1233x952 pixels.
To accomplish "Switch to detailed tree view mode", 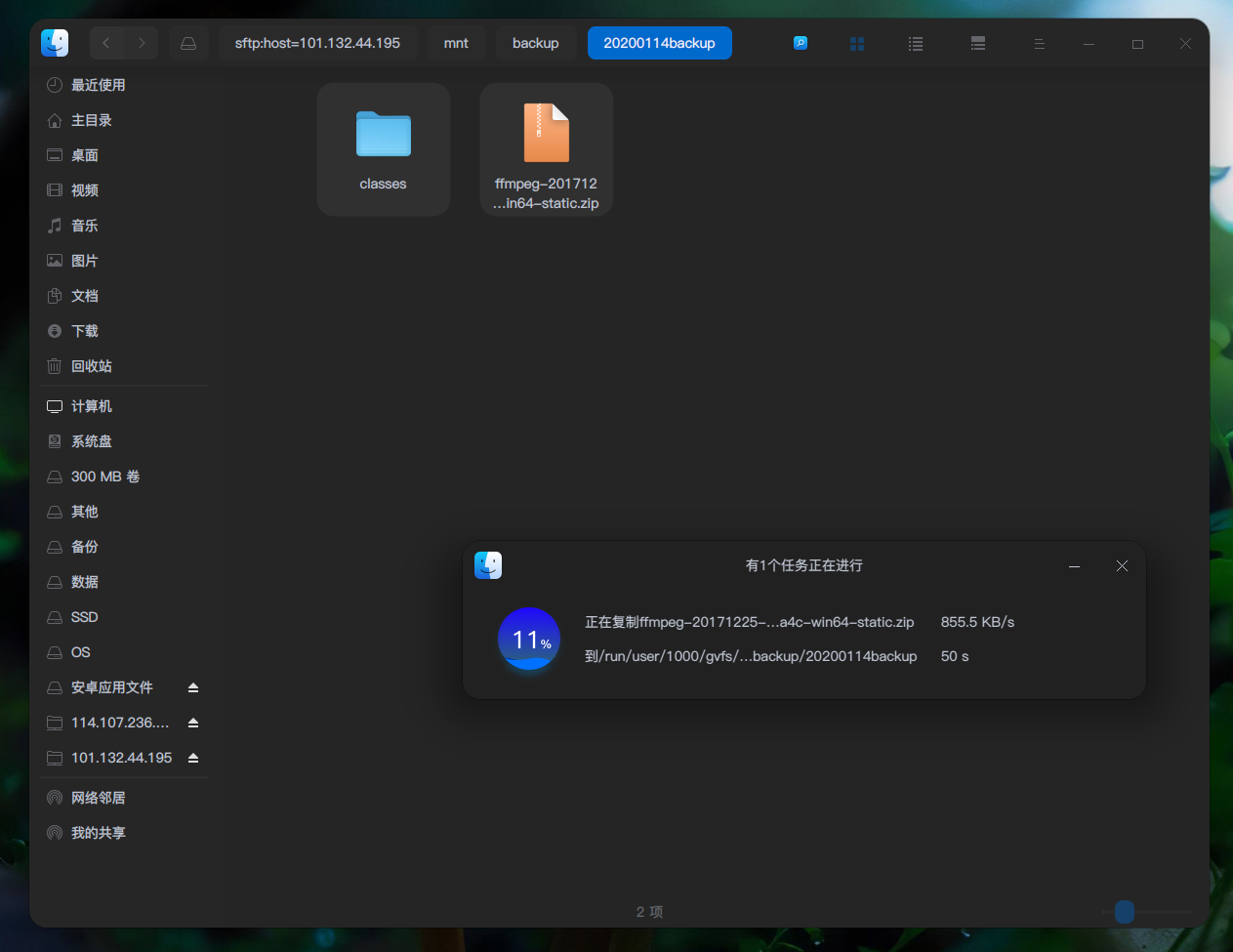I will pos(978,44).
